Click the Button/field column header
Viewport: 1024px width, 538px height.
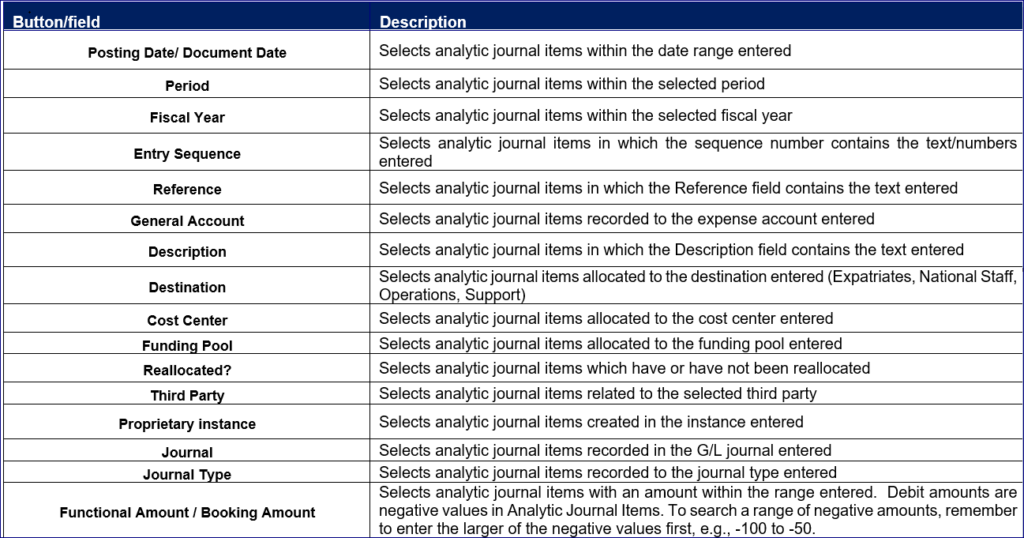click(x=56, y=21)
